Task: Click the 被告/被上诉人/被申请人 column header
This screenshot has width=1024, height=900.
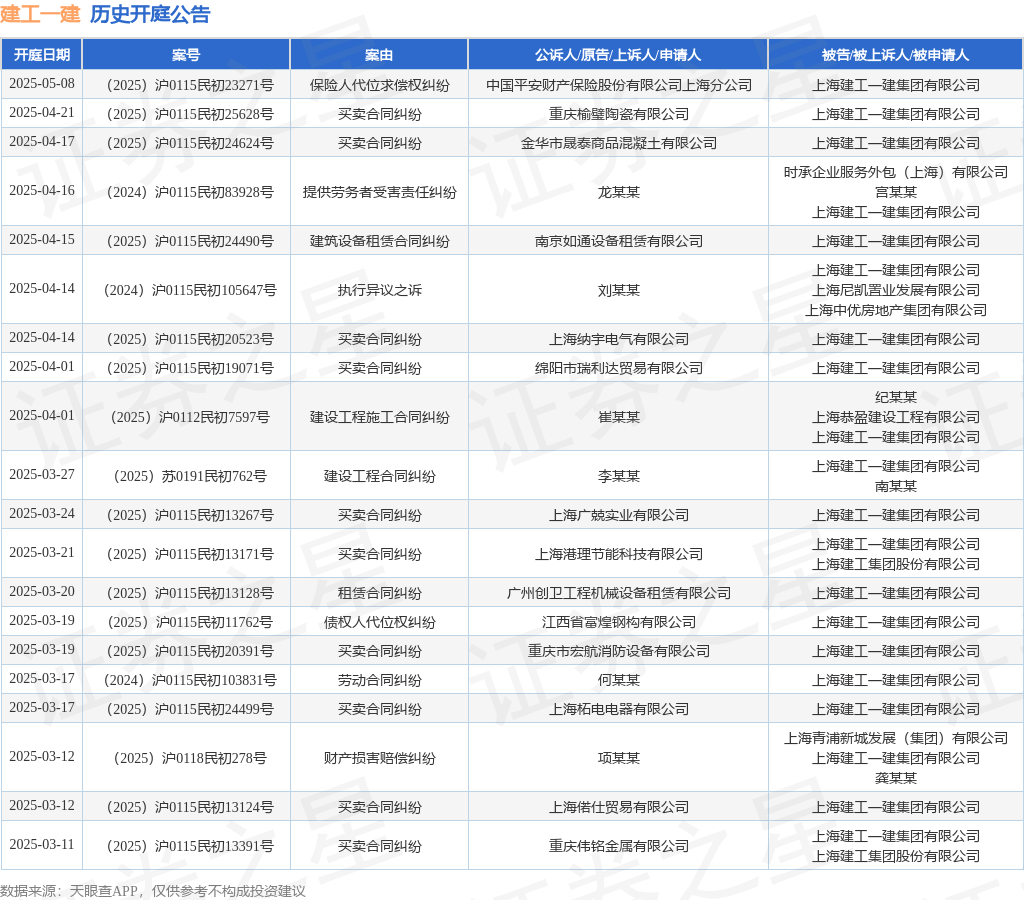Action: 895,55
